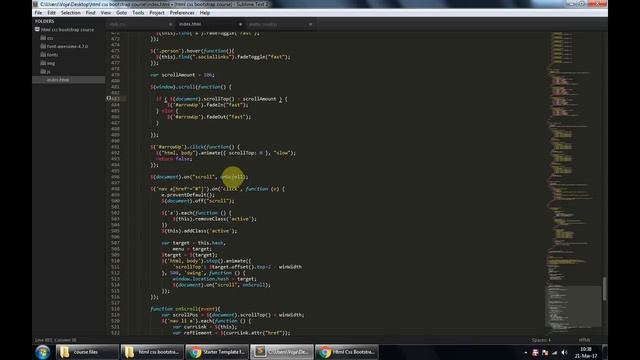The width and height of the screenshot is (640, 360).
Task: Close the third editor tab
Action: (x=311, y=24)
